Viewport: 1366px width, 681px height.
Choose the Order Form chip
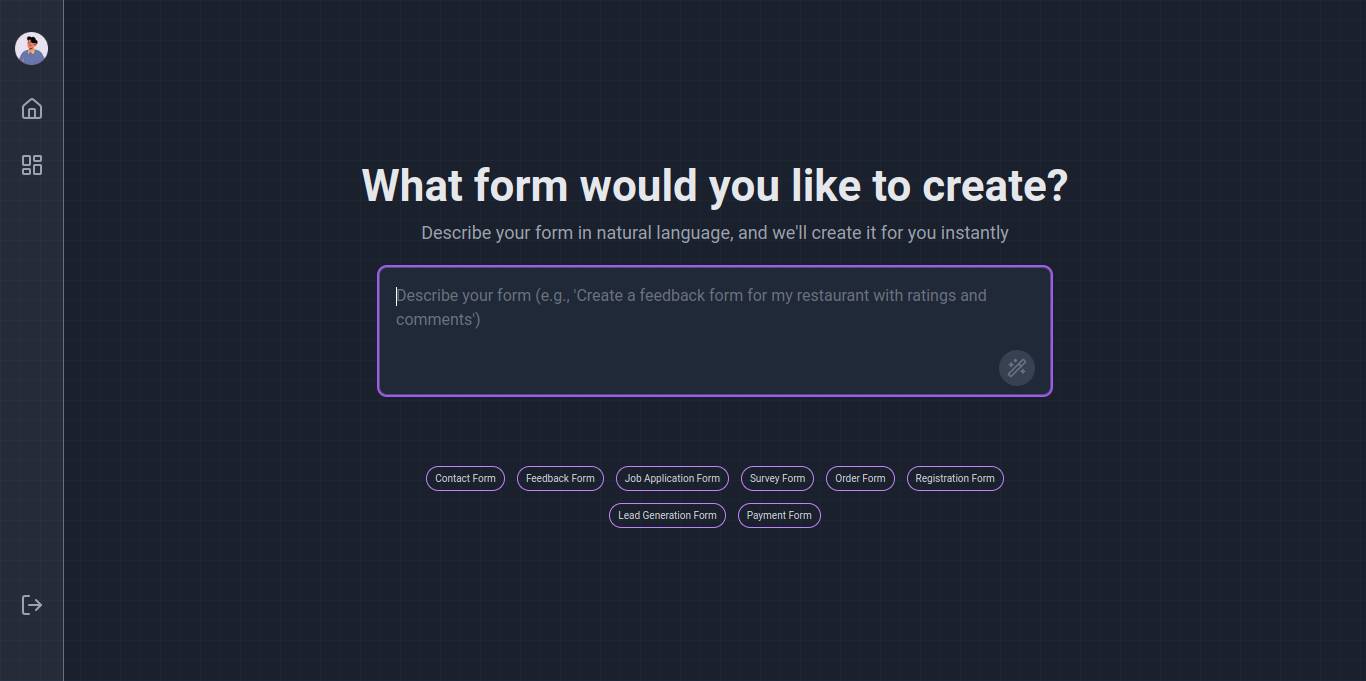(x=860, y=479)
